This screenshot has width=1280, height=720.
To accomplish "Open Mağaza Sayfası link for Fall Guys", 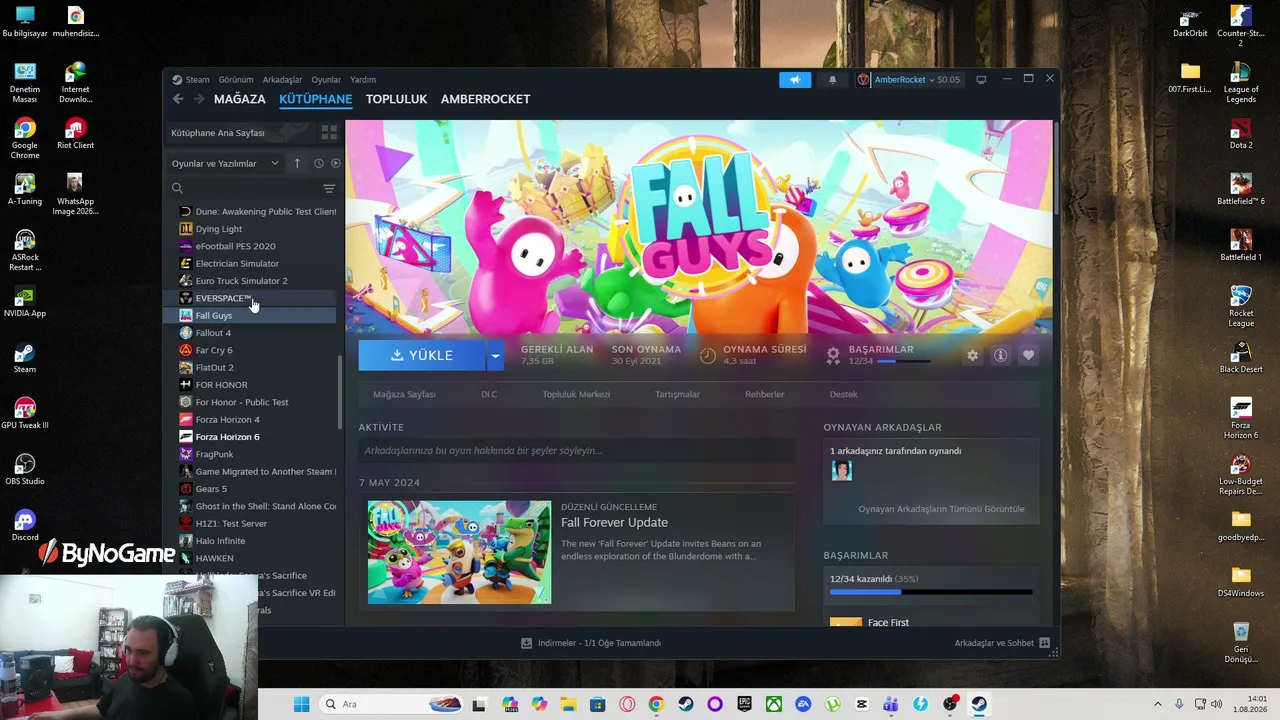I will coord(404,394).
